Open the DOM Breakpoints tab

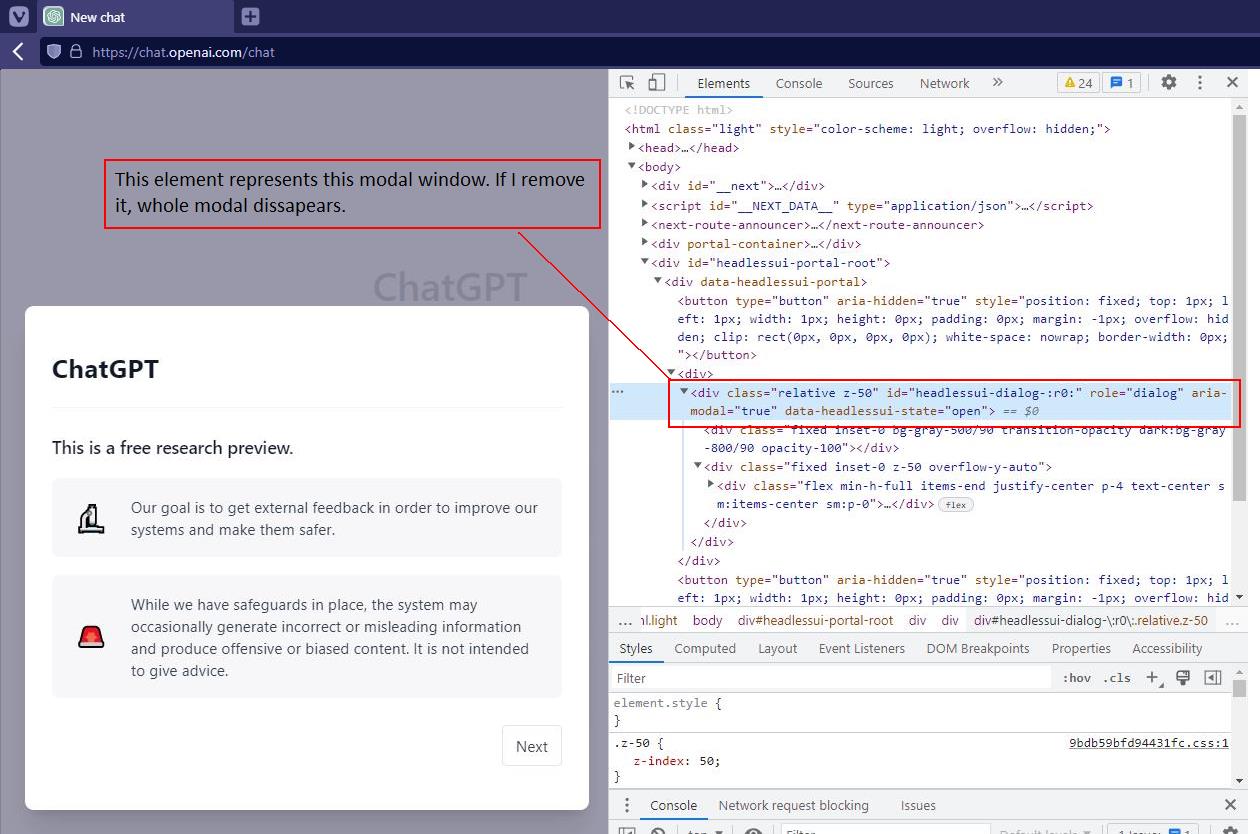[978, 648]
